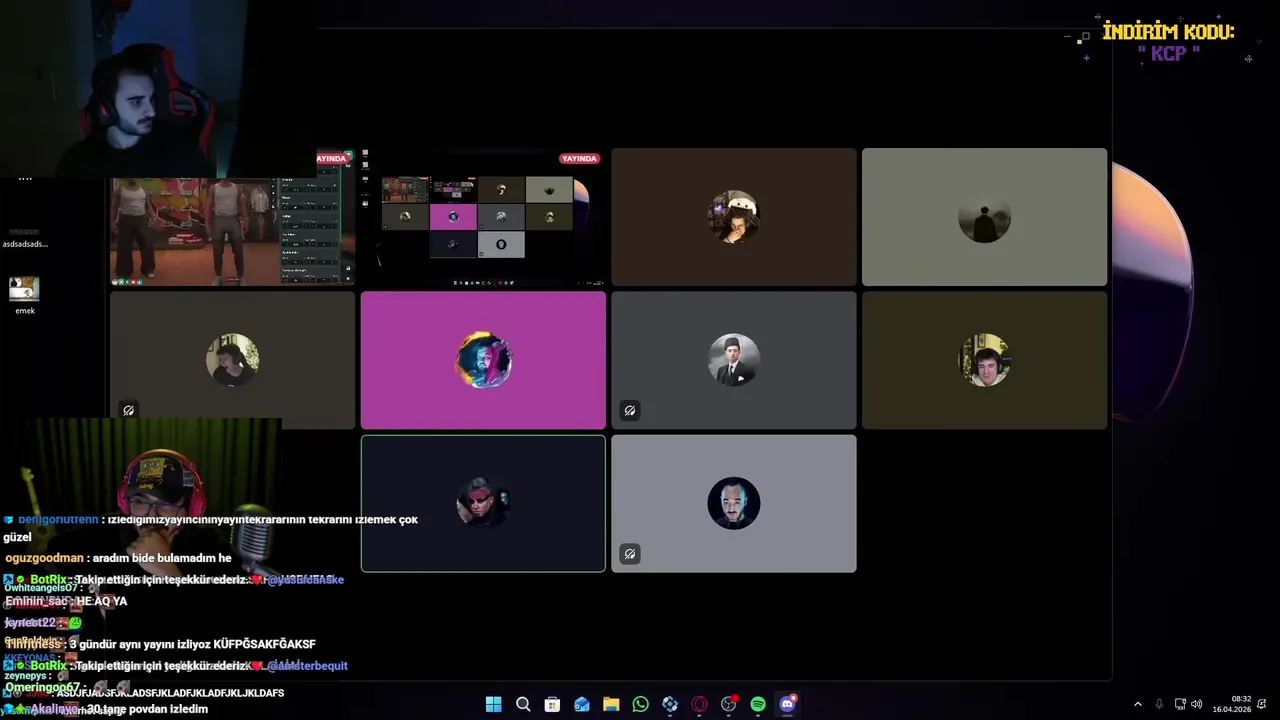Screen dimensions: 1280x720
Task: Click the muted icon on the bald-man tile
Action: coord(629,553)
